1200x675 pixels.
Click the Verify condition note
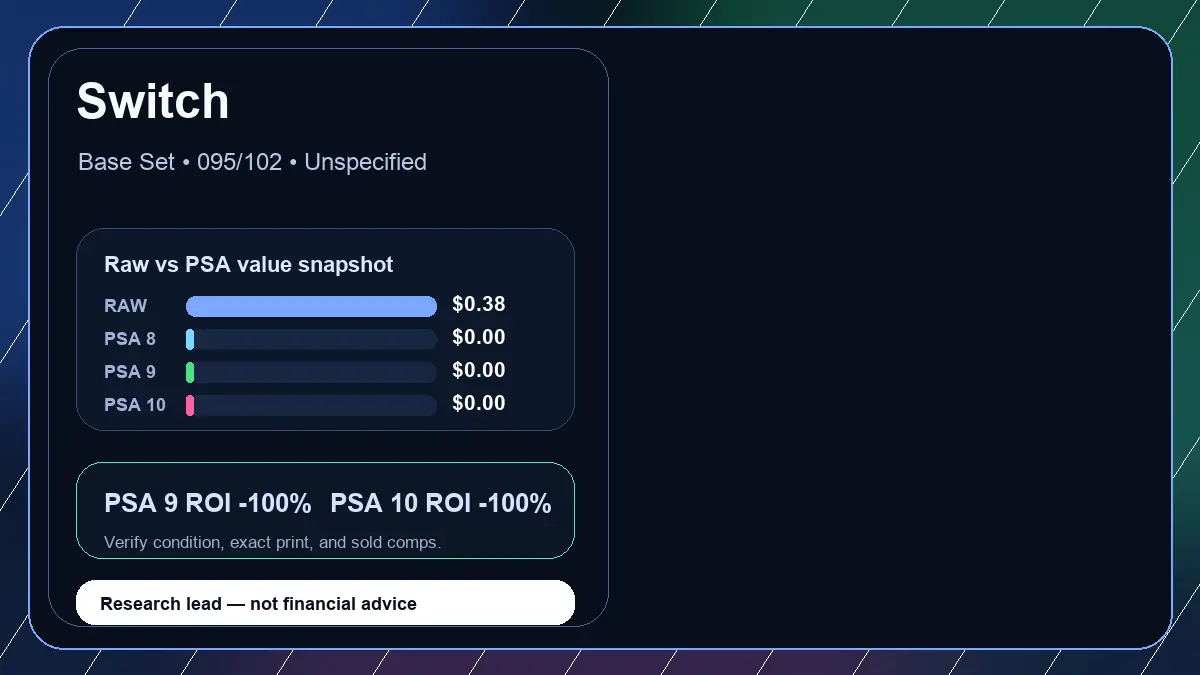pos(272,543)
